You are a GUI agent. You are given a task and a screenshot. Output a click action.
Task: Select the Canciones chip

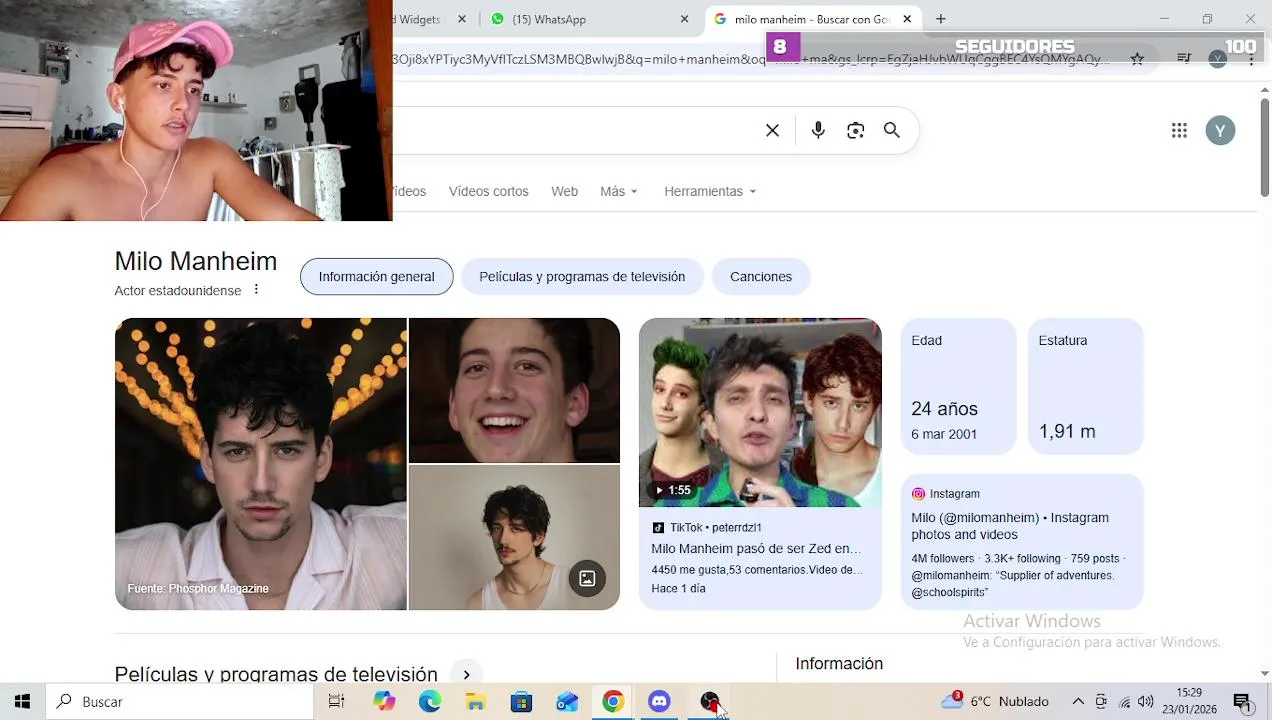point(761,277)
